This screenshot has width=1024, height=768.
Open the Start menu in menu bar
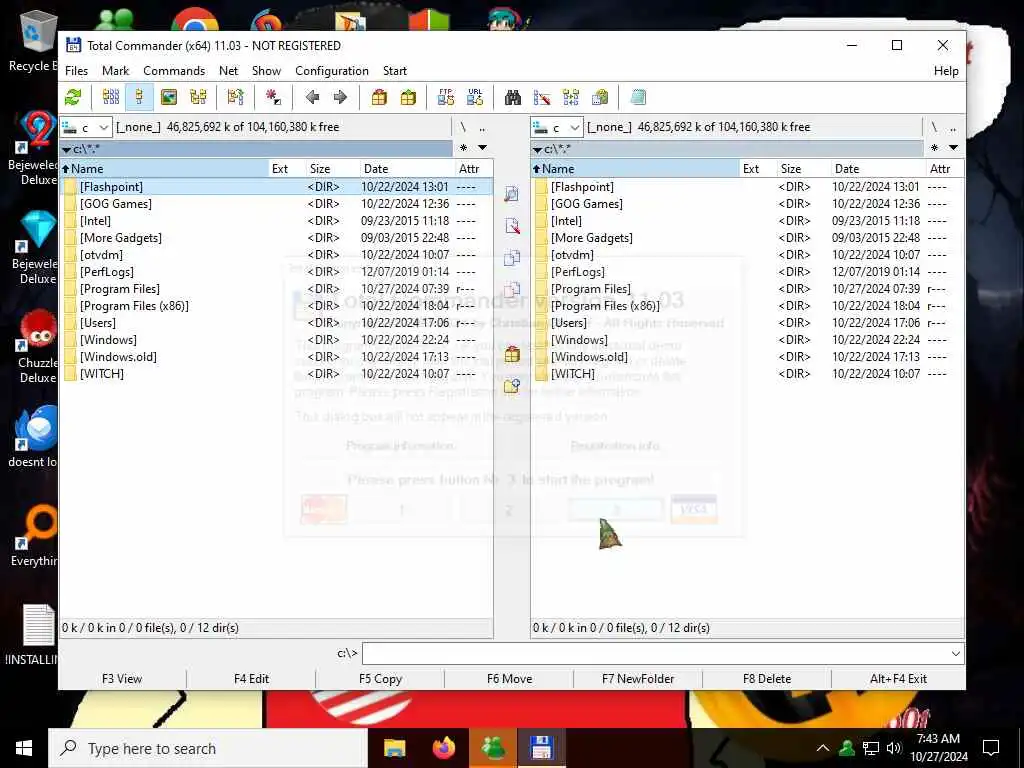pos(394,71)
